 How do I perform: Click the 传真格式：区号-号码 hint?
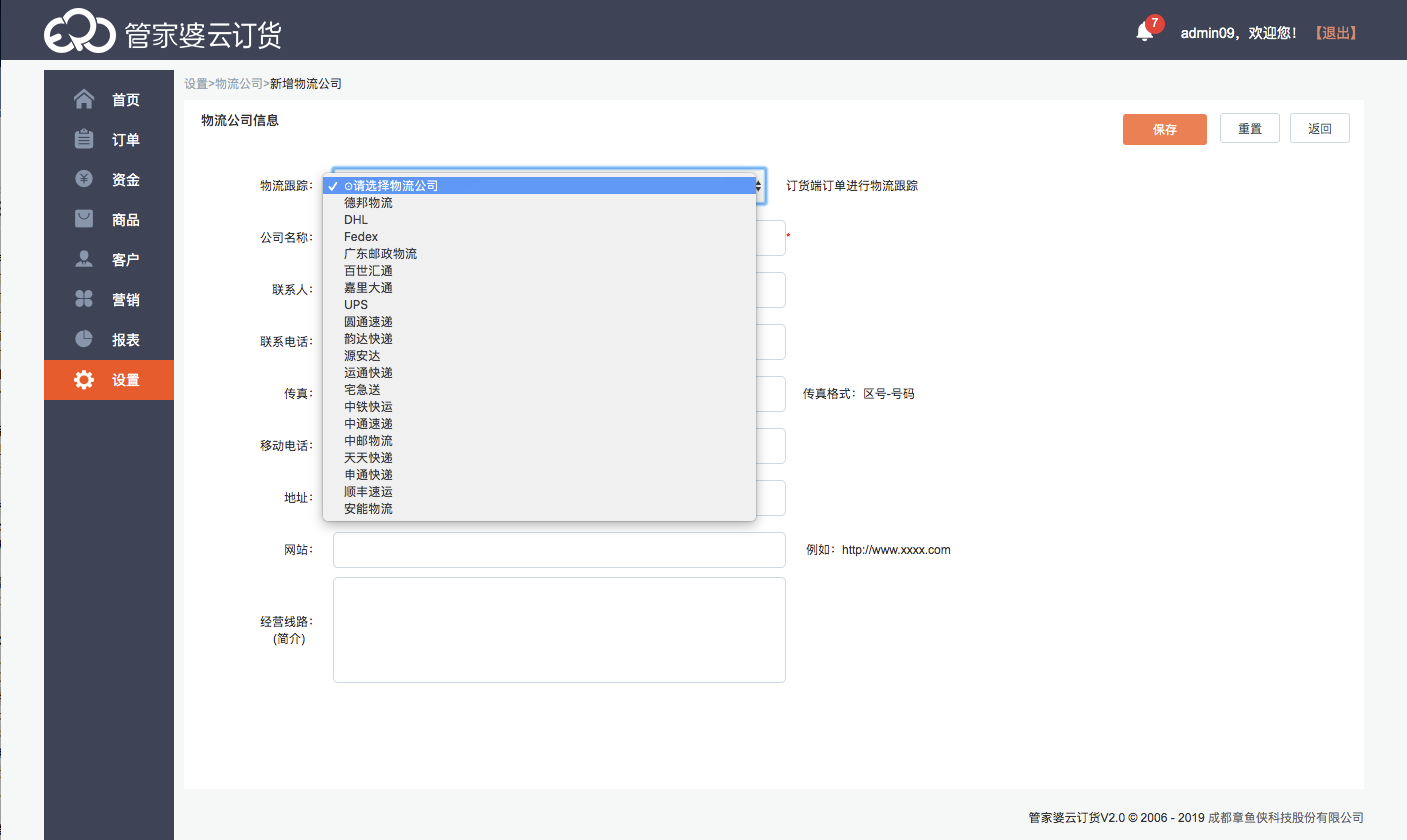[859, 394]
